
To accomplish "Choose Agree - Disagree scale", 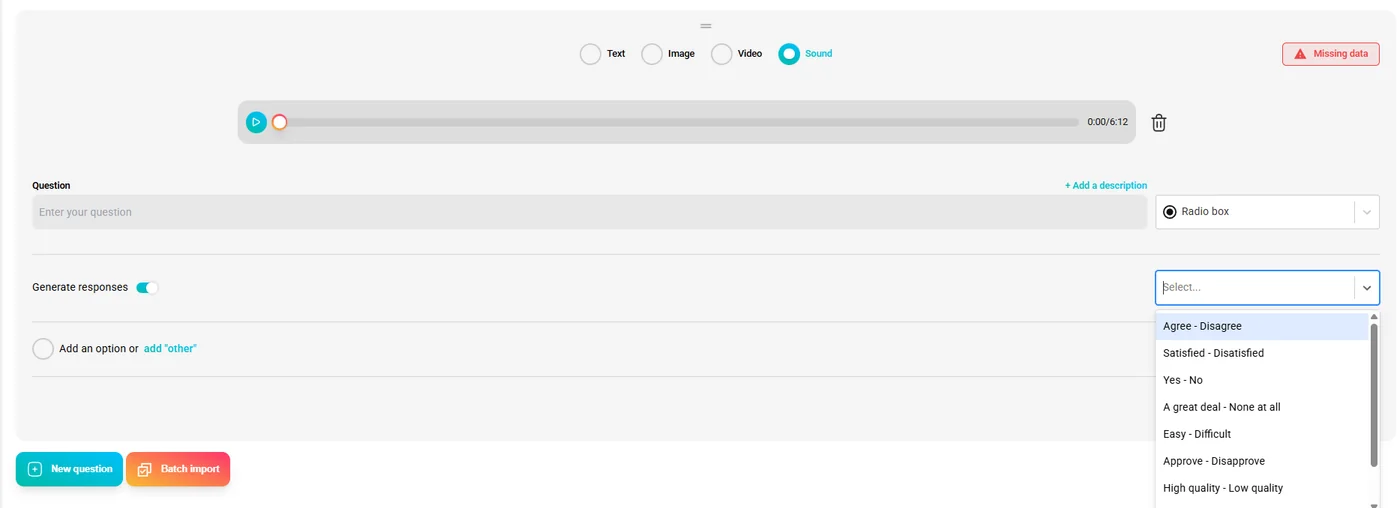I will (1262, 326).
